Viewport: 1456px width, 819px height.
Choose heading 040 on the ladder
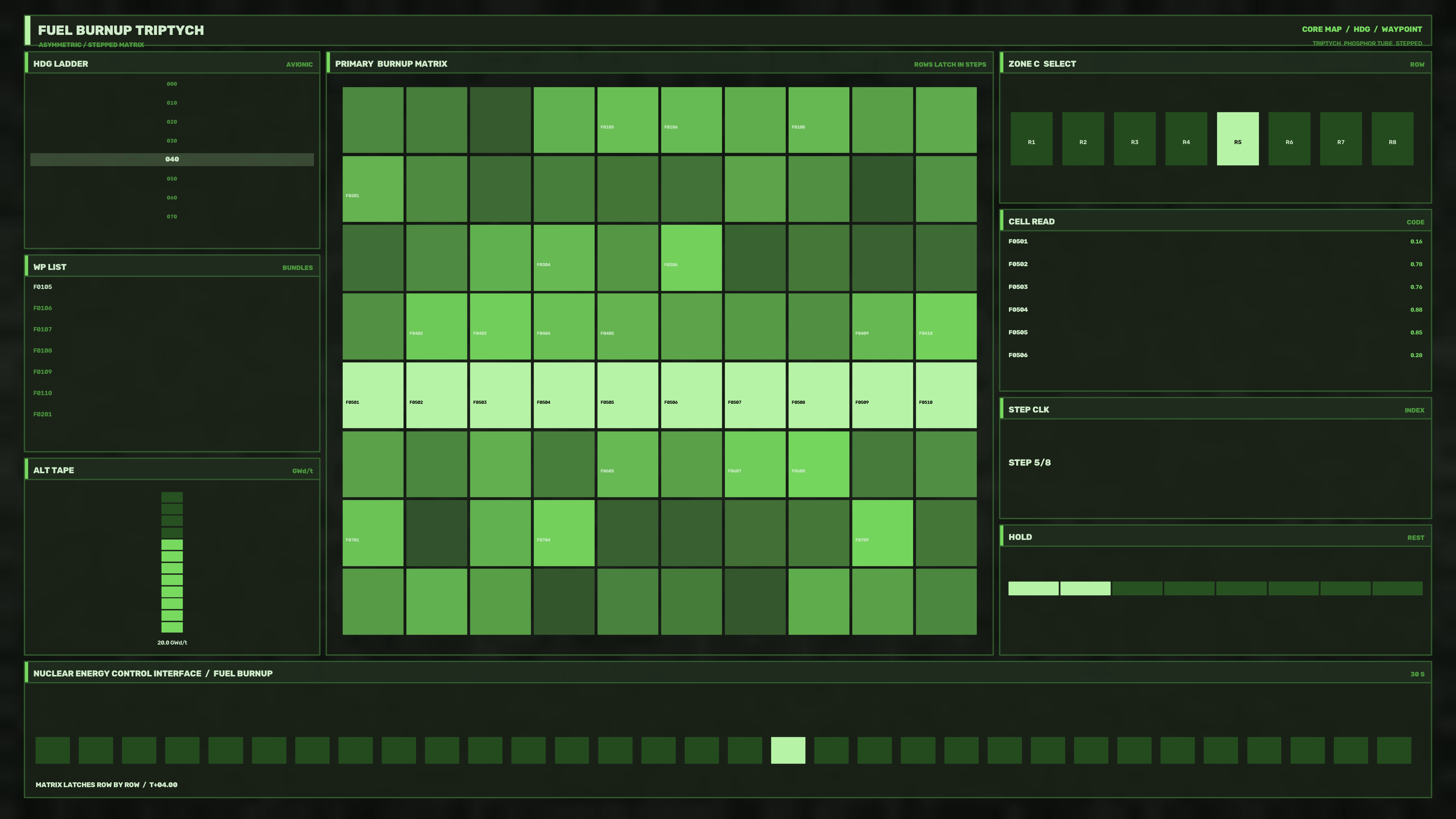click(x=172, y=159)
